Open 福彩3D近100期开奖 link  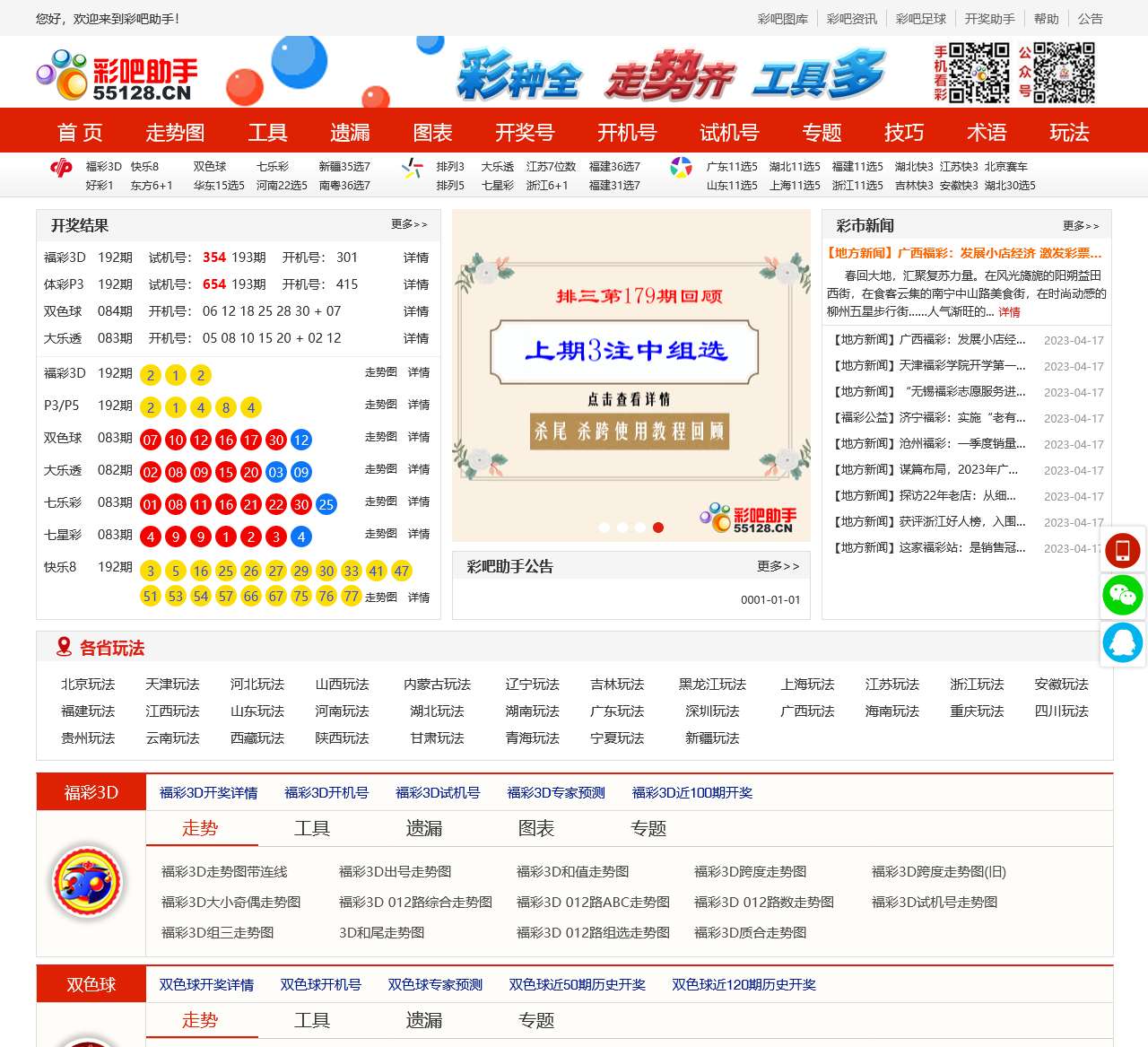point(692,793)
